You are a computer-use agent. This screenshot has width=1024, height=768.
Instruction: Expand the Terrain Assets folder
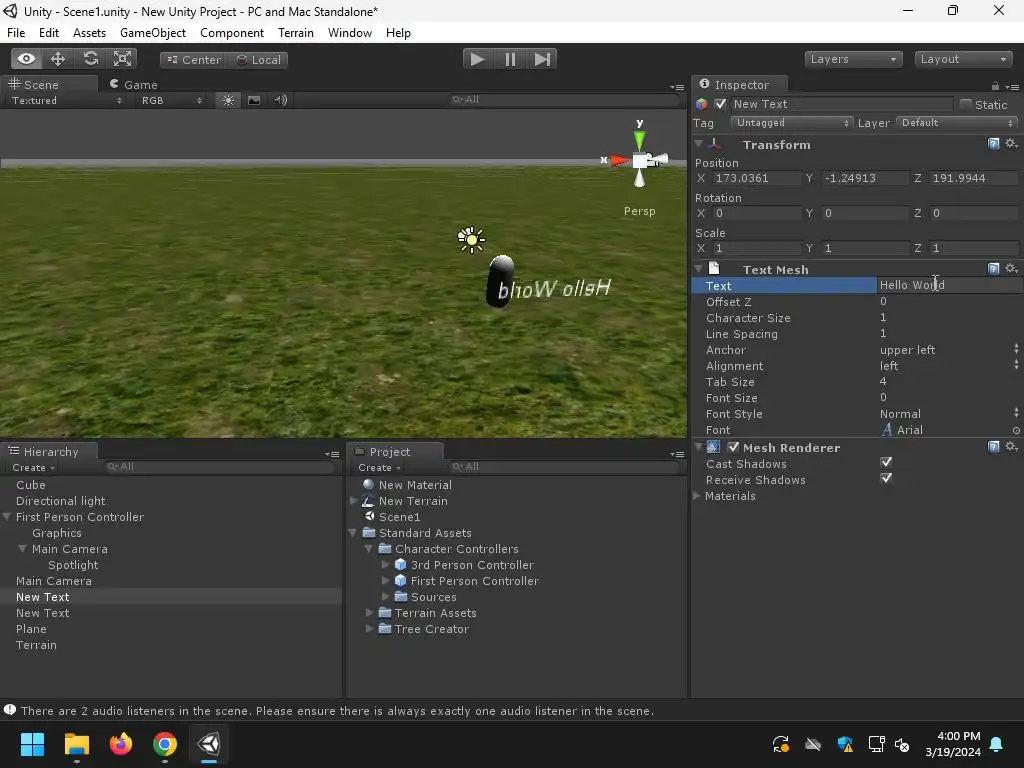(x=370, y=613)
